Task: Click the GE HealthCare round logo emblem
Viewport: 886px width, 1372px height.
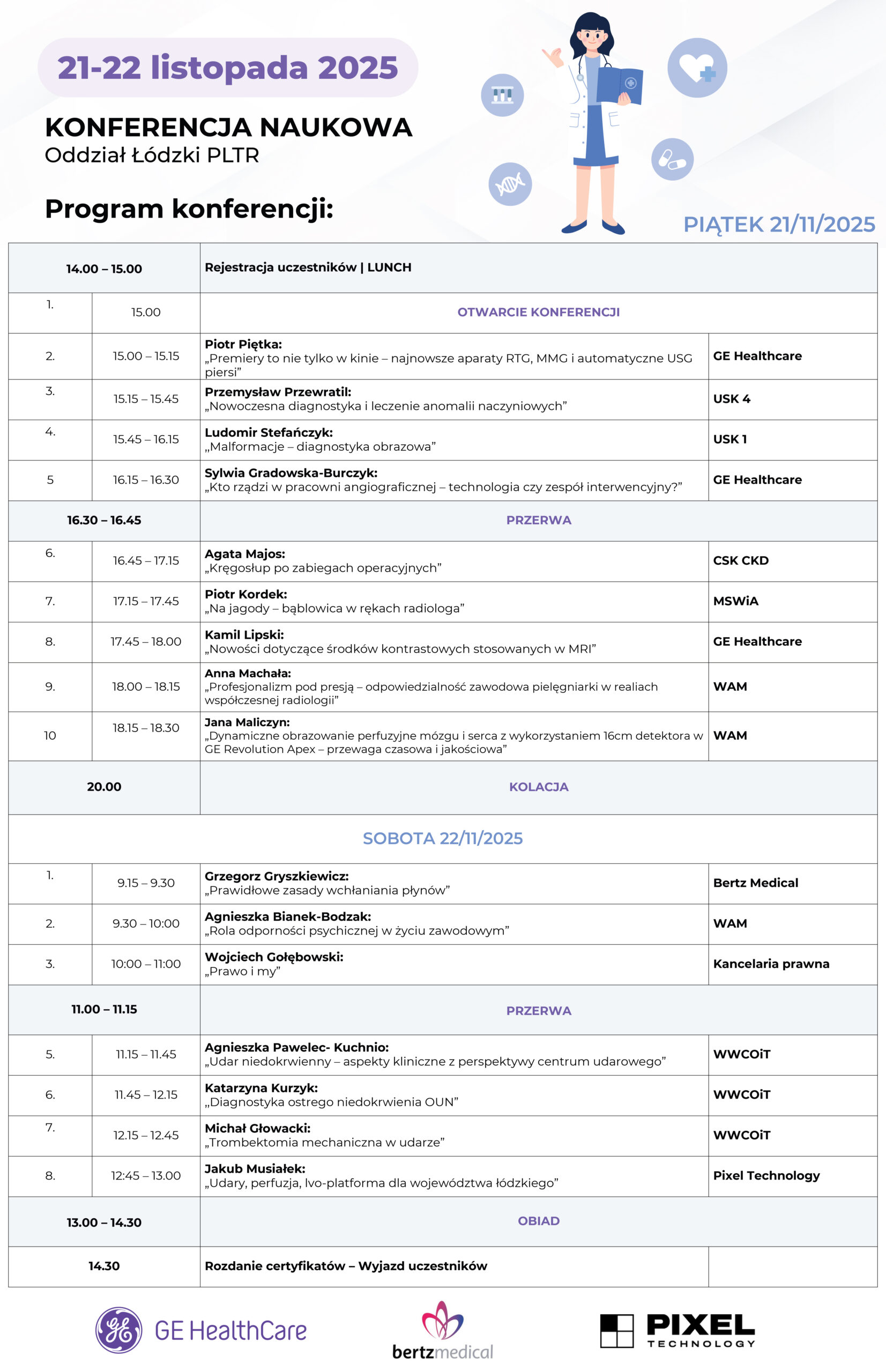Action: pos(119,1330)
